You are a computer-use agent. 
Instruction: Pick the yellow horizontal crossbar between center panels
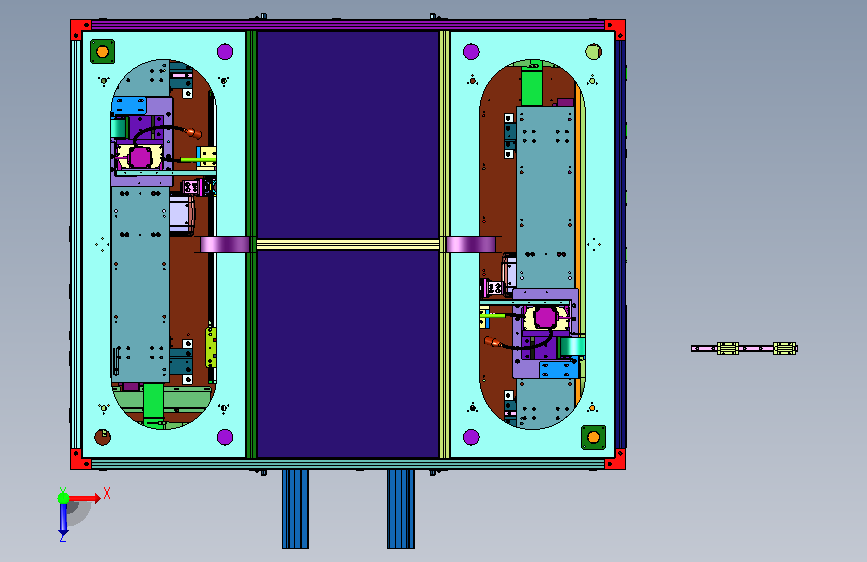click(x=348, y=244)
